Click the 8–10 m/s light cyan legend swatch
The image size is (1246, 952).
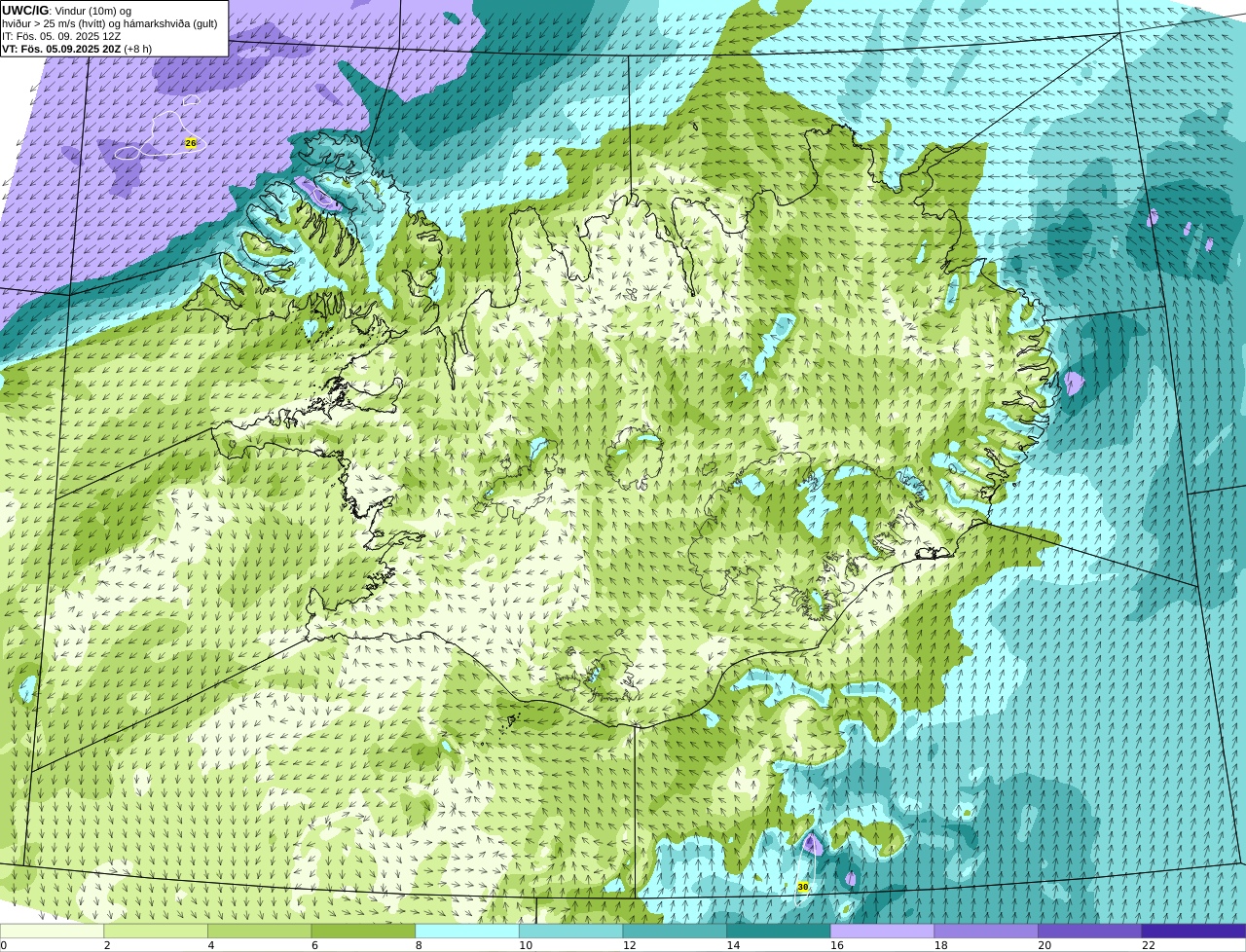(x=467, y=931)
